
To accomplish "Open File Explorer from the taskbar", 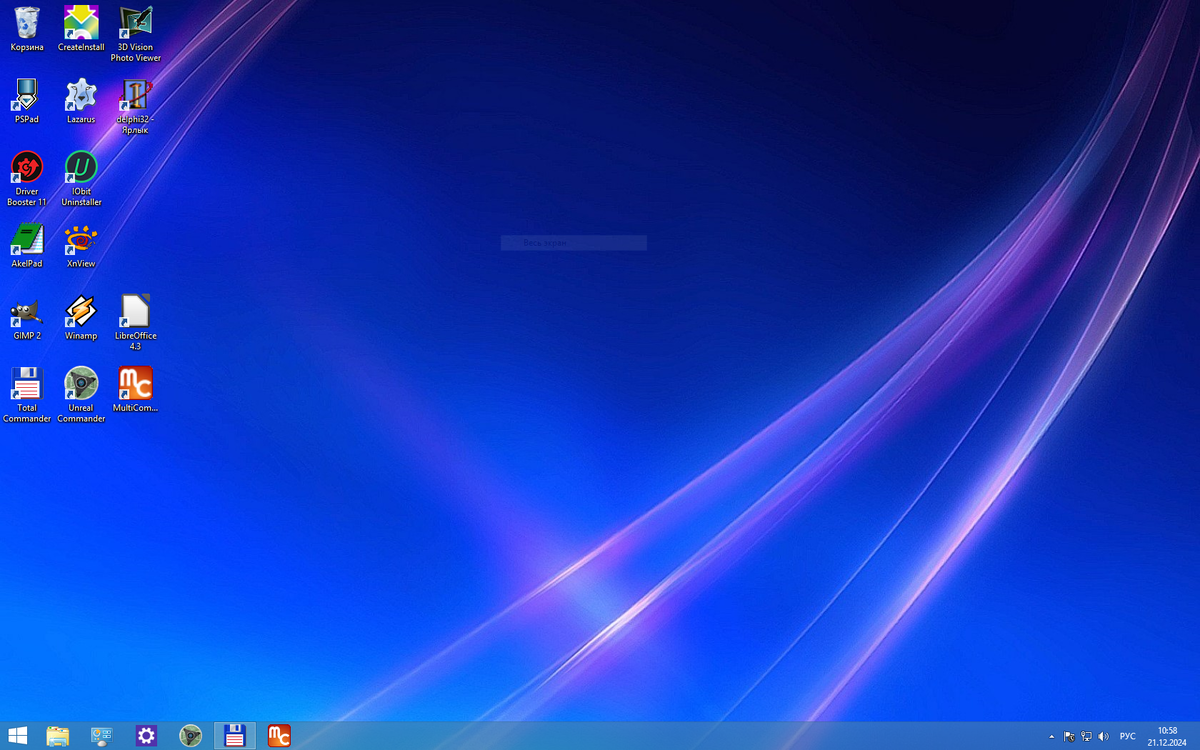I will coord(58,736).
